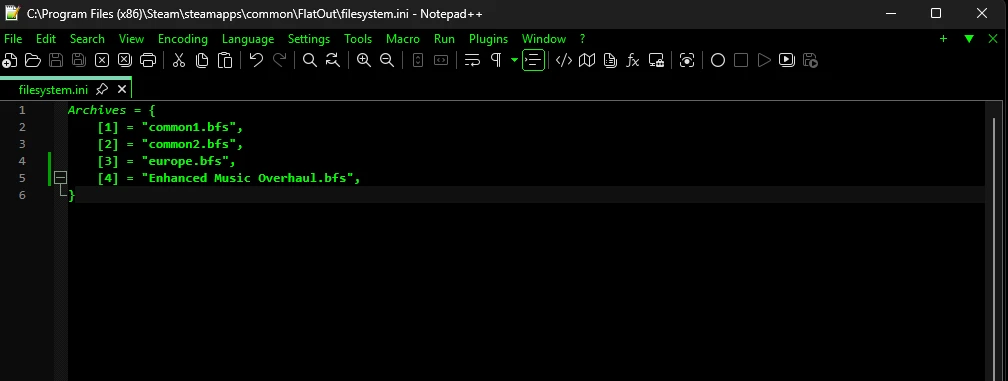Open the show-symbol dropdown arrow beside the pilcrow icon
The image size is (1008, 381).
point(514,60)
